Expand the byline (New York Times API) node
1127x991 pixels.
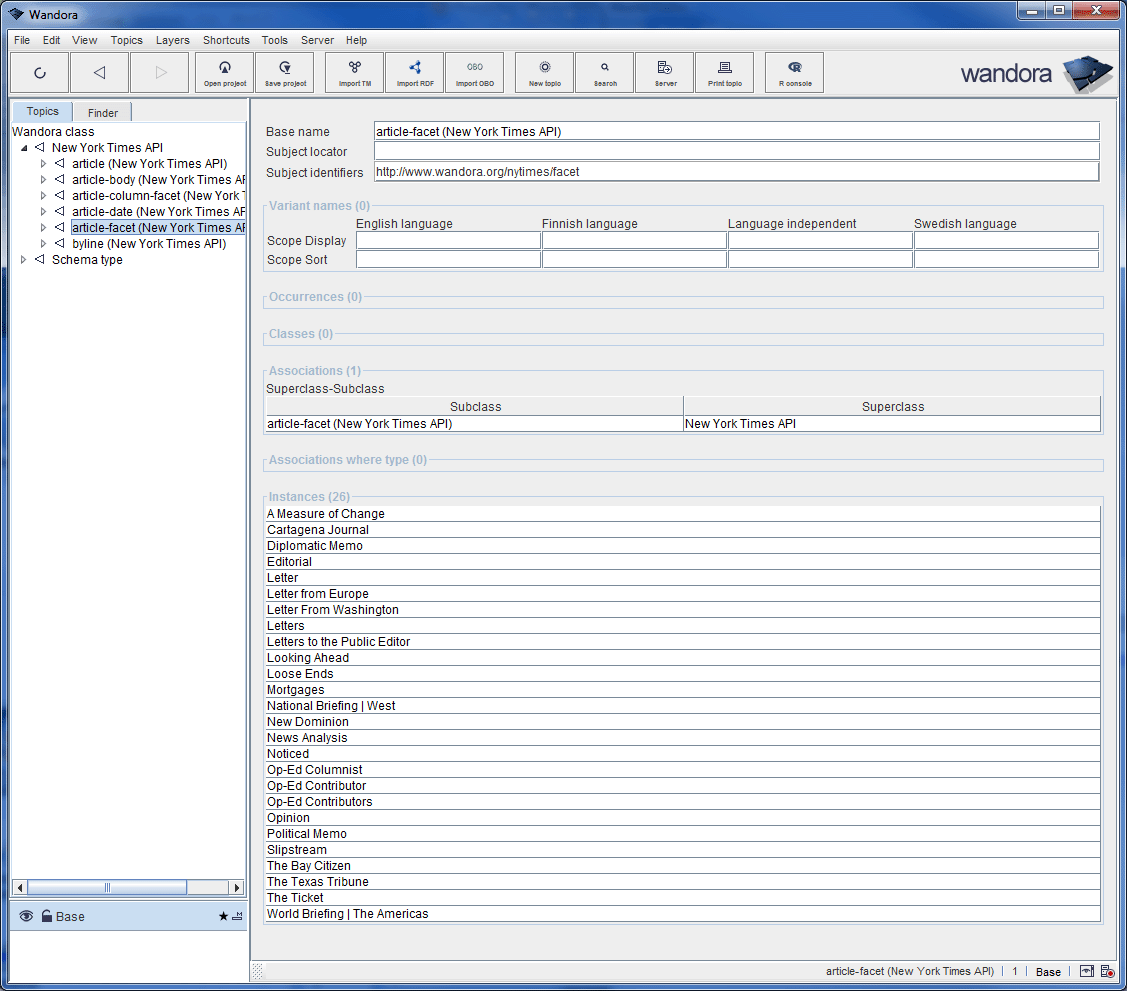43,244
